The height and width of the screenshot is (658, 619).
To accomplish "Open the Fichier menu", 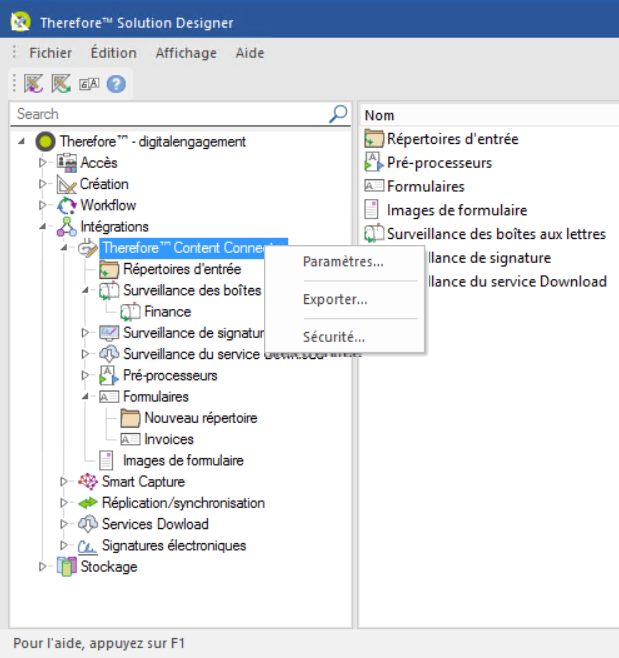I will pos(51,53).
